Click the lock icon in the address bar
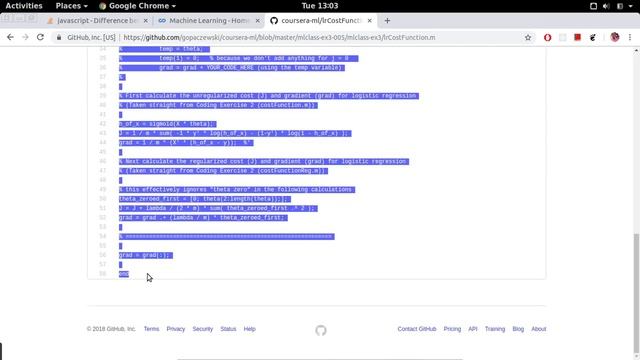This screenshot has width=640, height=360. point(59,37)
